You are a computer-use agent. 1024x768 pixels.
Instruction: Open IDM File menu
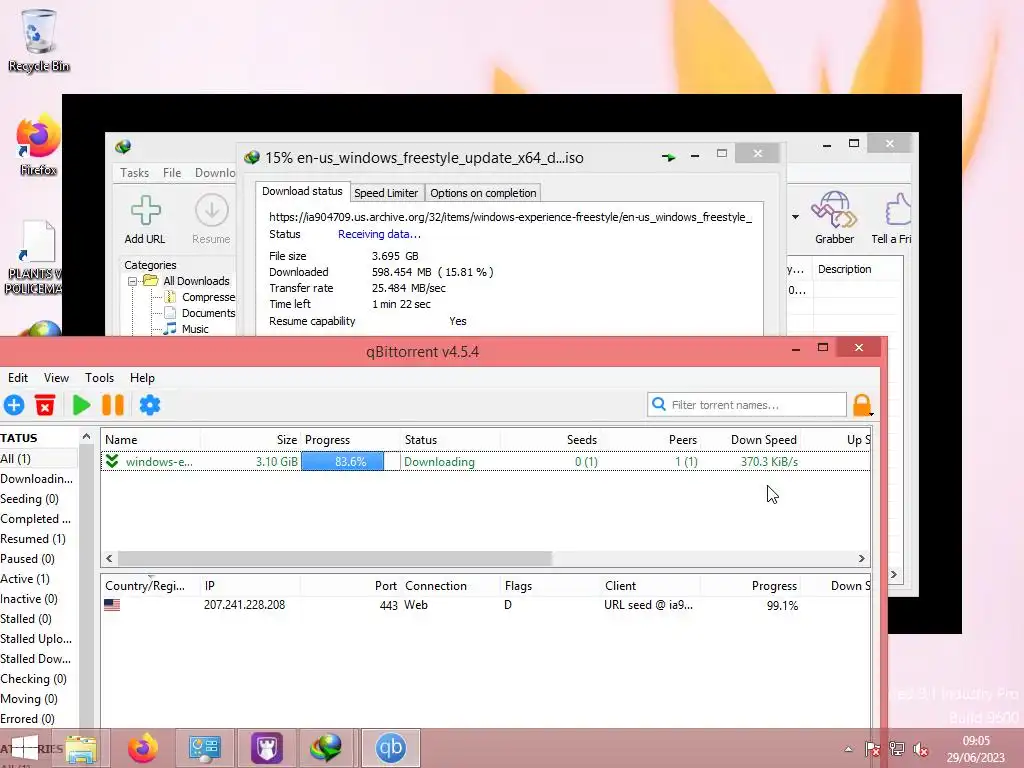(x=172, y=172)
